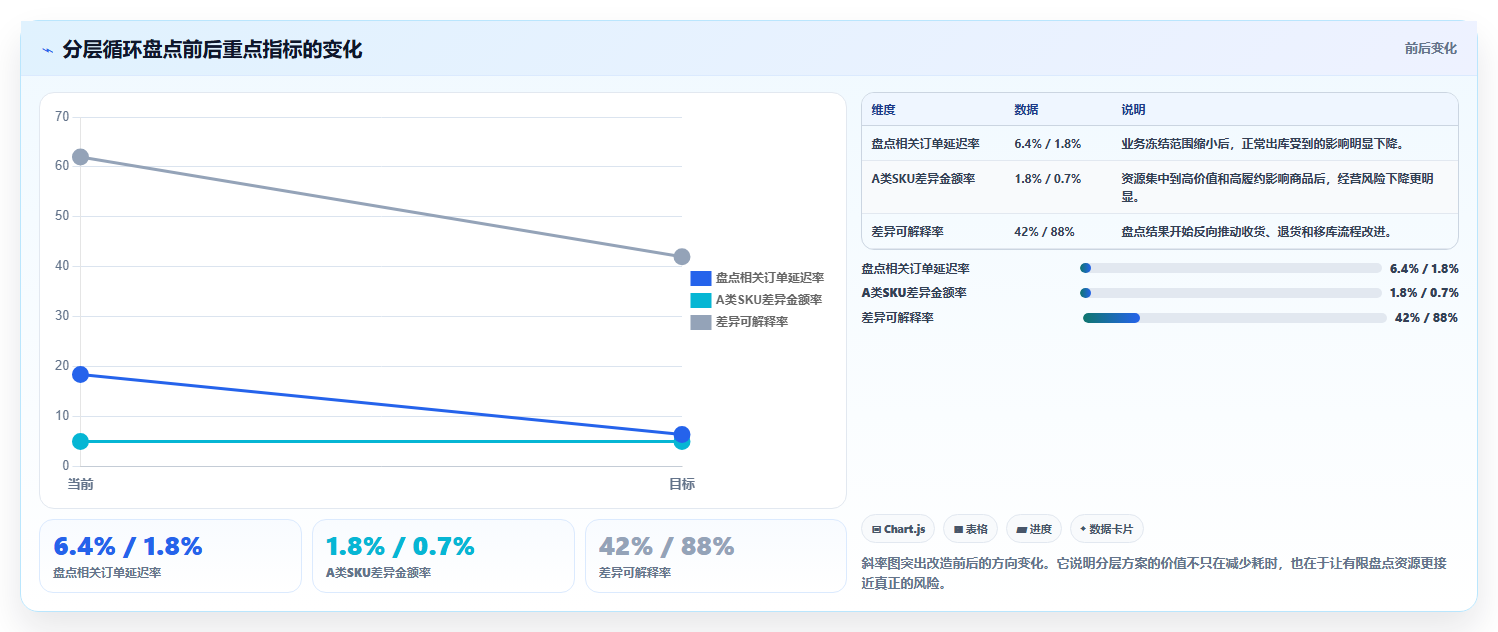
Task: Click progress label A类SKU差异金额率 beside bar
Action: click(914, 293)
